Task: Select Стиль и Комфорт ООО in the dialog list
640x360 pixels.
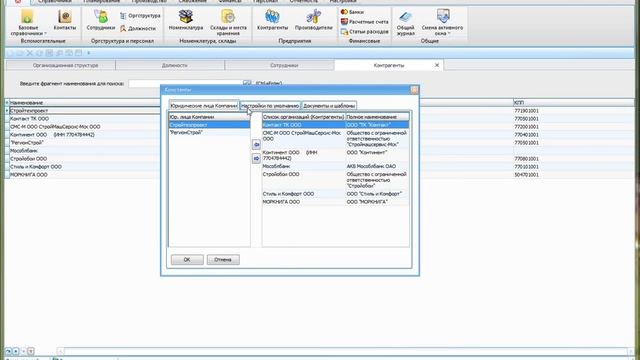Action: click(335, 194)
